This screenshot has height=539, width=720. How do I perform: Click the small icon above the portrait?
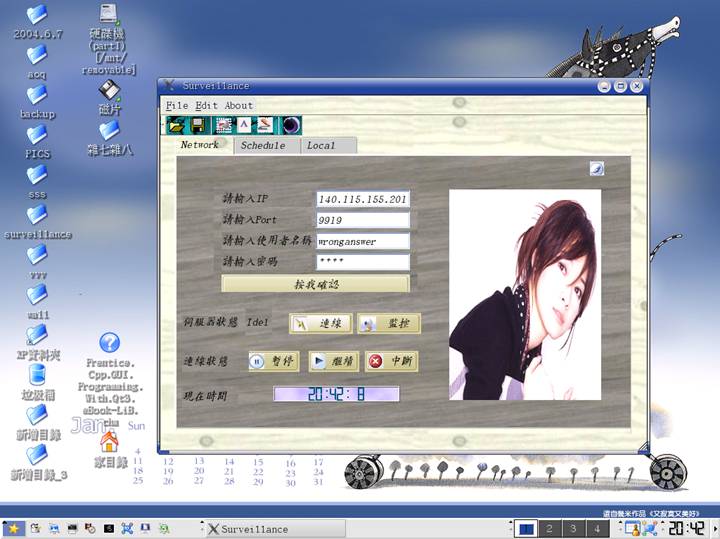[x=596, y=169]
